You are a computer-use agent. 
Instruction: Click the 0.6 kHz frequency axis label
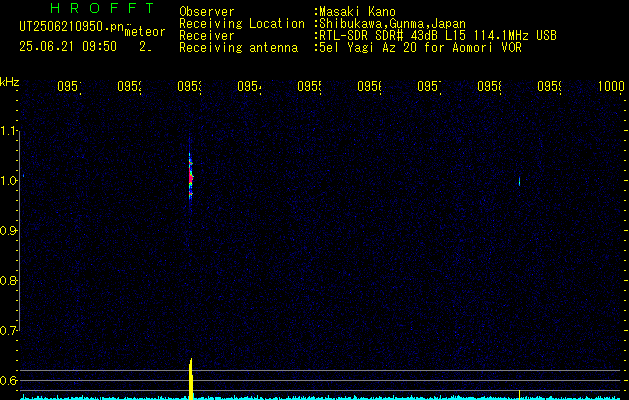tap(10, 380)
